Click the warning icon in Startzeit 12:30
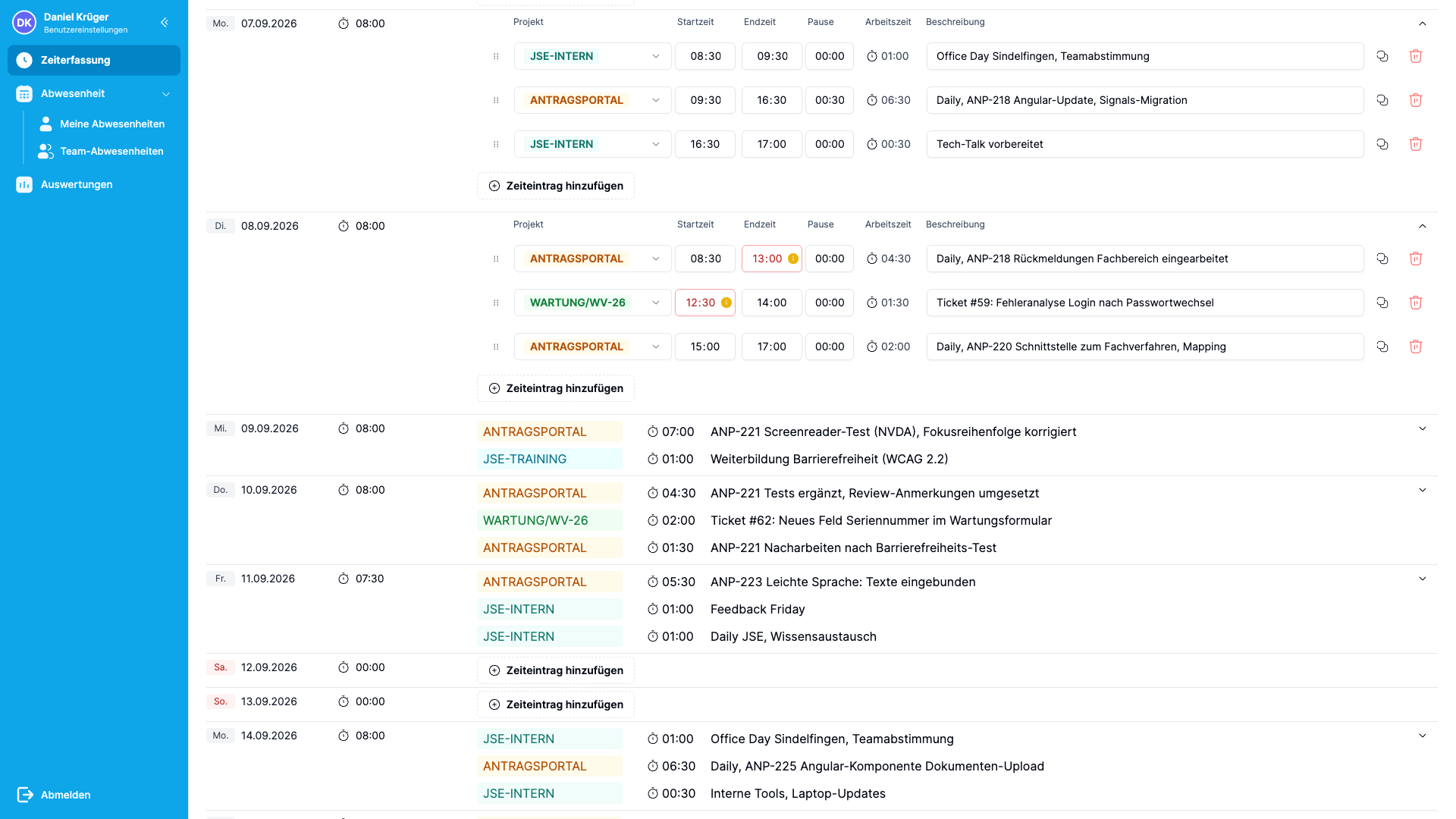Image resolution: width=1456 pixels, height=819 pixels. (726, 303)
